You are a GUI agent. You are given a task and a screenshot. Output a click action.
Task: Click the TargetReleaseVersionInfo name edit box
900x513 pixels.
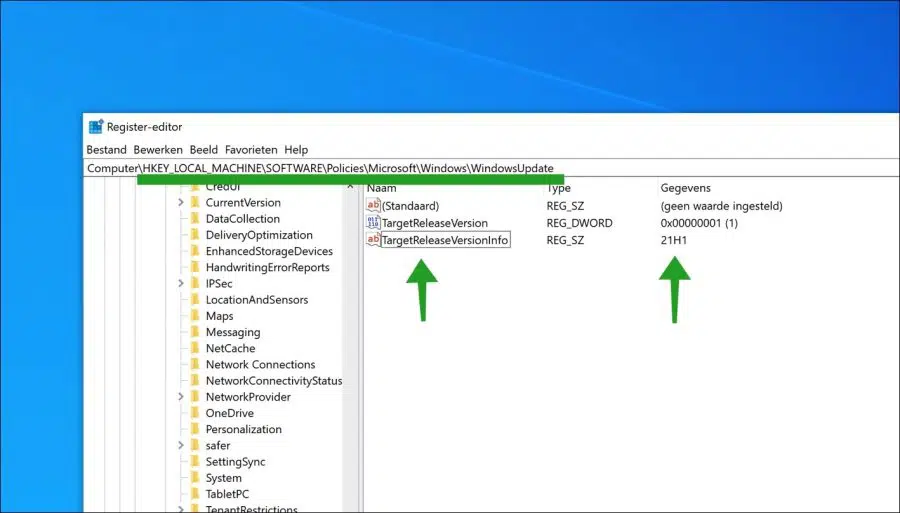445,240
